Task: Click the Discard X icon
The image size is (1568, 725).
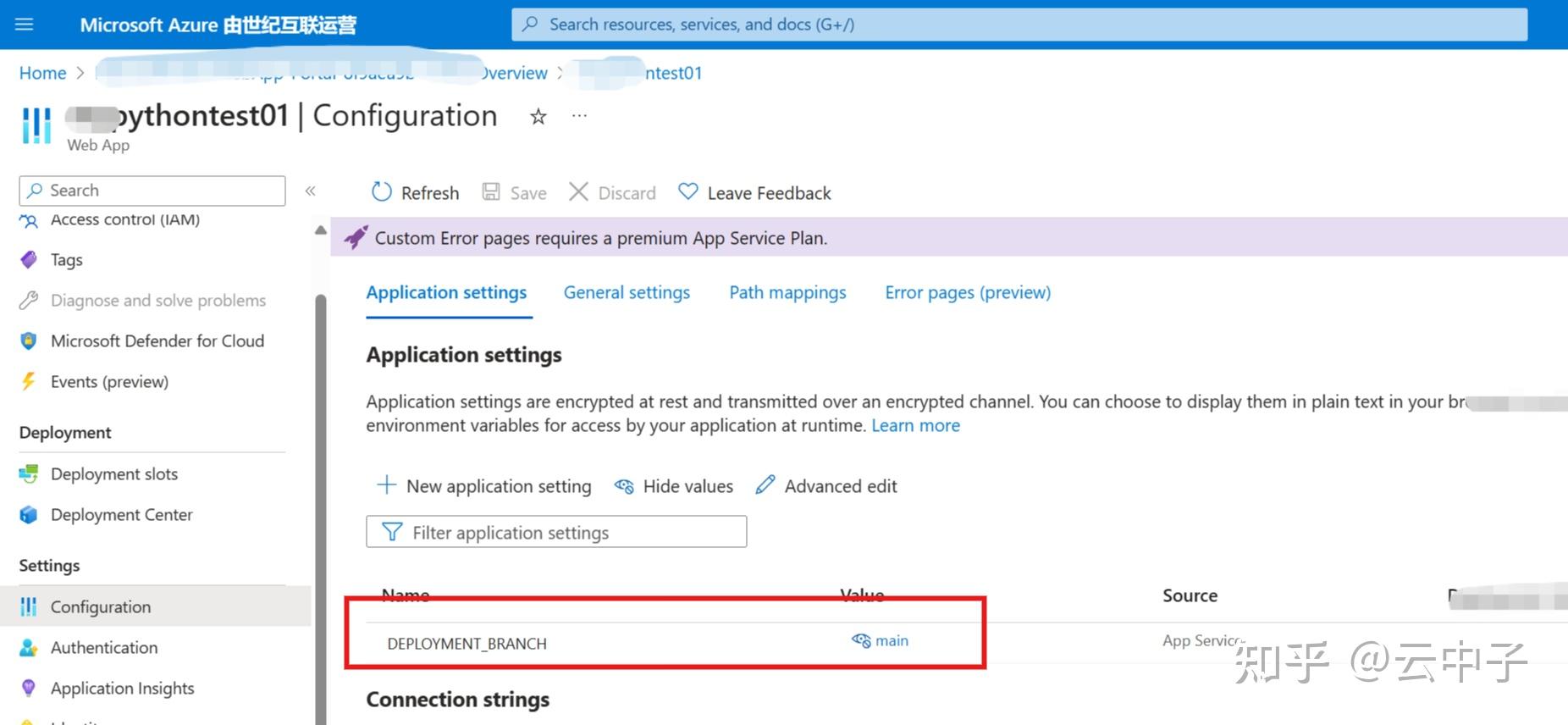Action: 578,191
